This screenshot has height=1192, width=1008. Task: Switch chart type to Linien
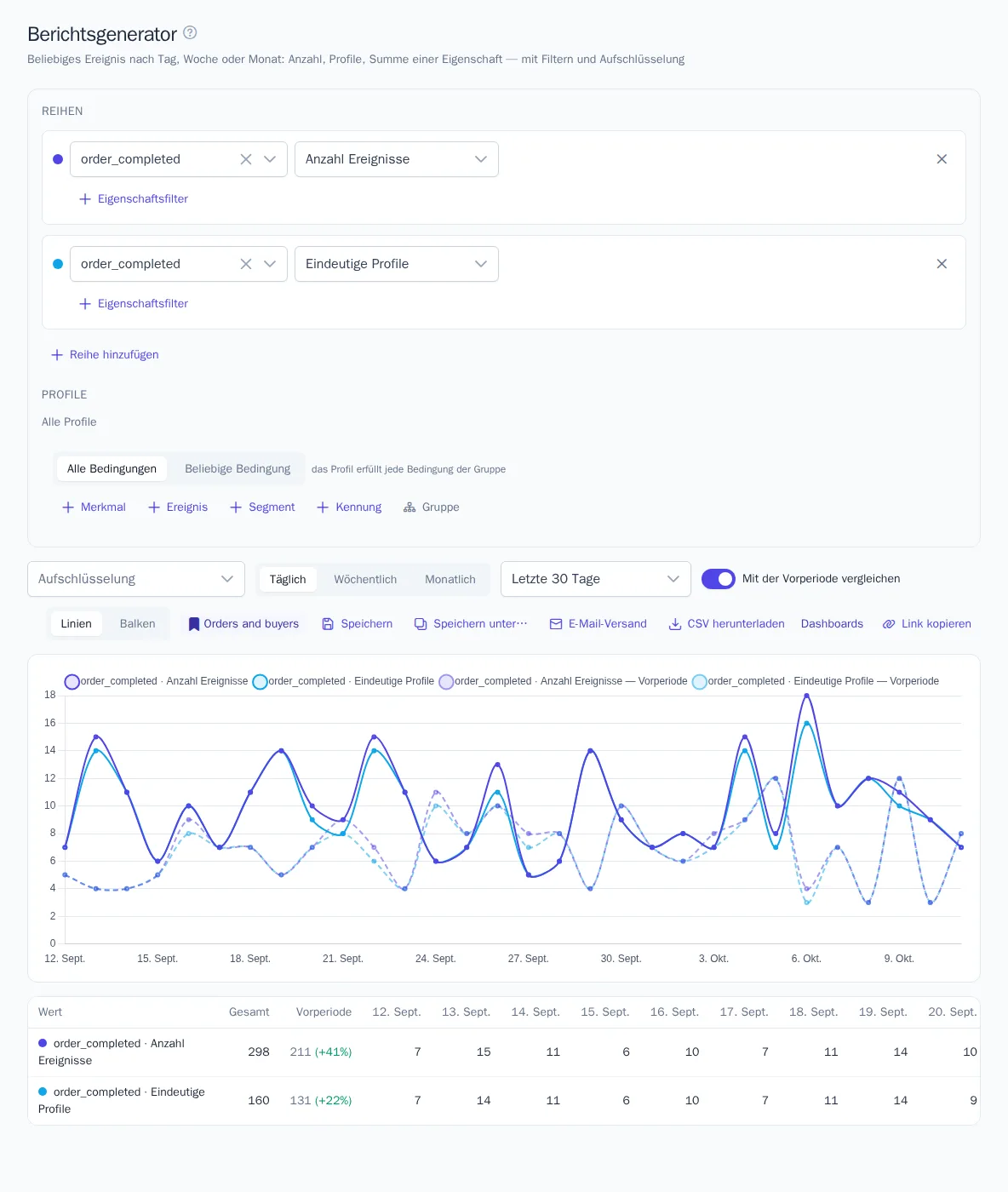pos(76,624)
